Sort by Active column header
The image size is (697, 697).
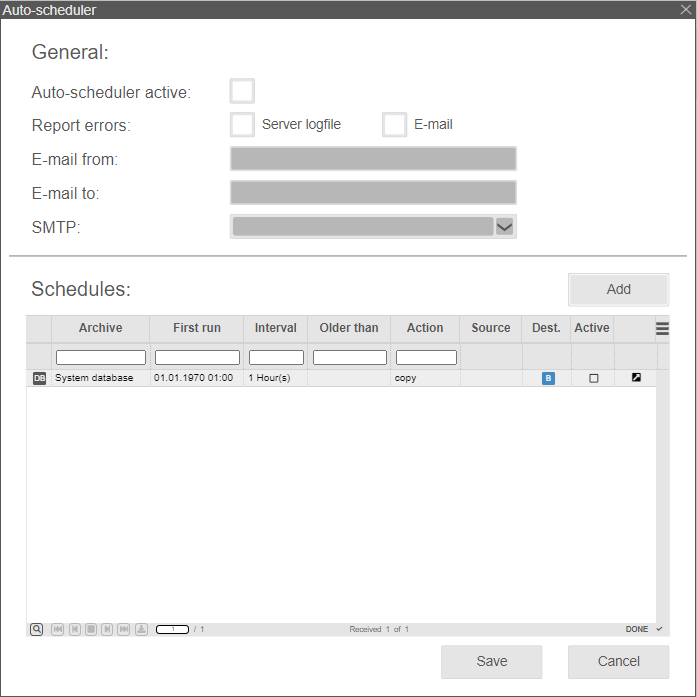coord(592,328)
